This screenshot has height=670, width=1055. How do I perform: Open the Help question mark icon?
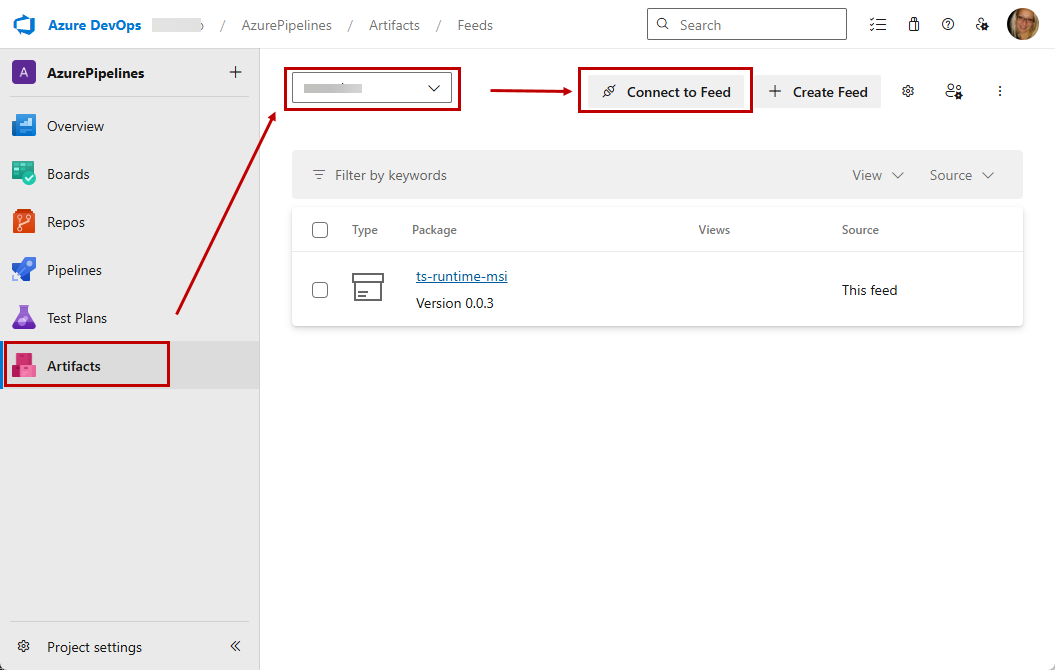click(x=948, y=24)
